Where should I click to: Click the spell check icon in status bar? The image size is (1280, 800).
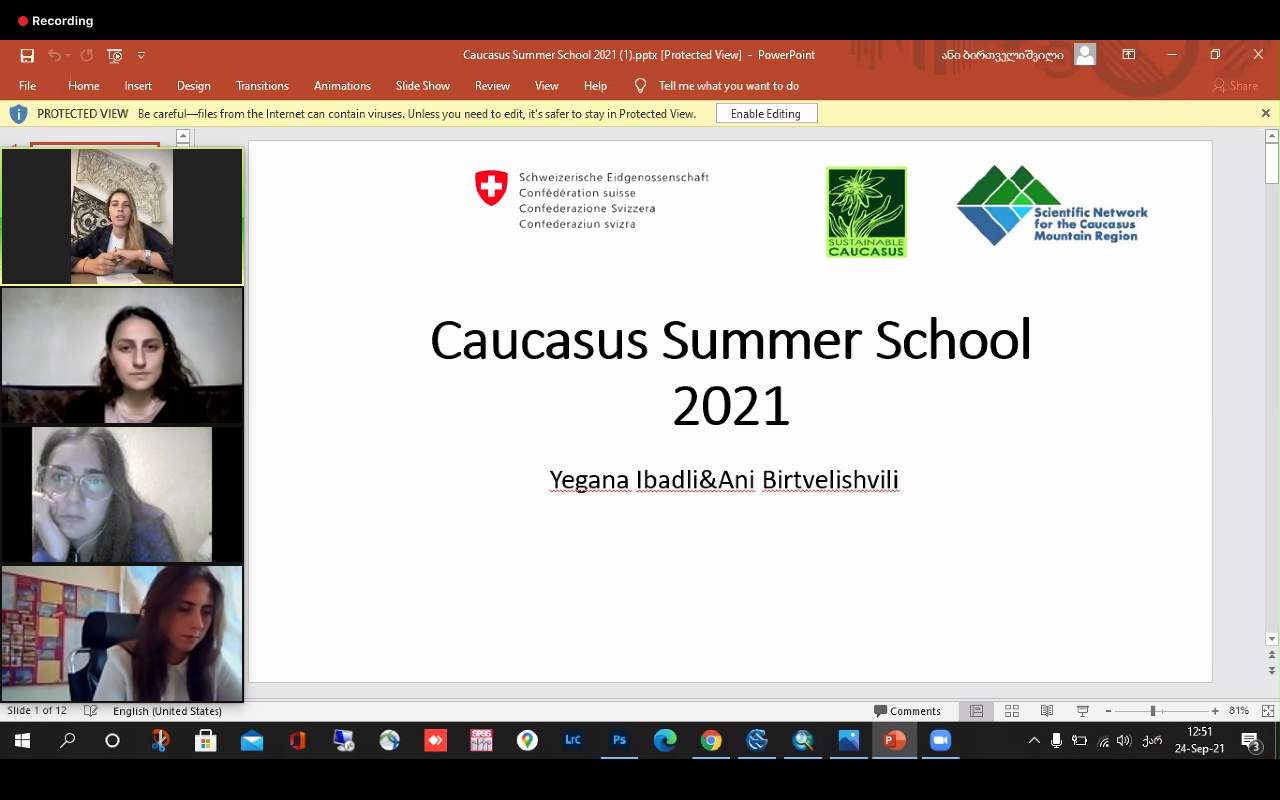pyautogui.click(x=91, y=711)
